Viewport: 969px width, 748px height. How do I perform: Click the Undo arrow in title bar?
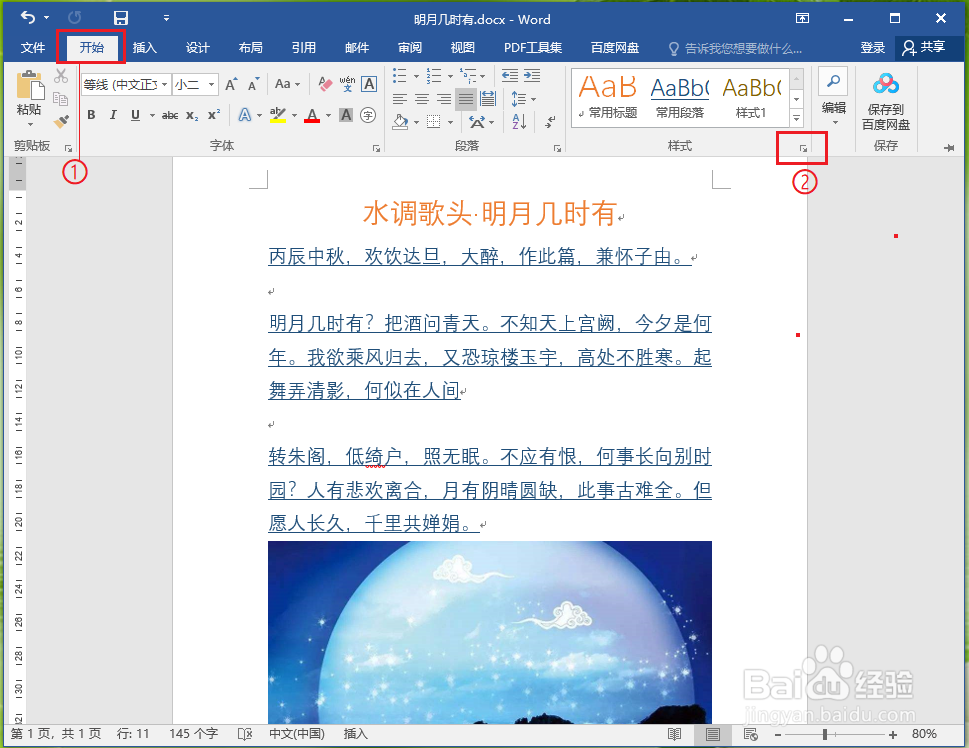tap(28, 17)
